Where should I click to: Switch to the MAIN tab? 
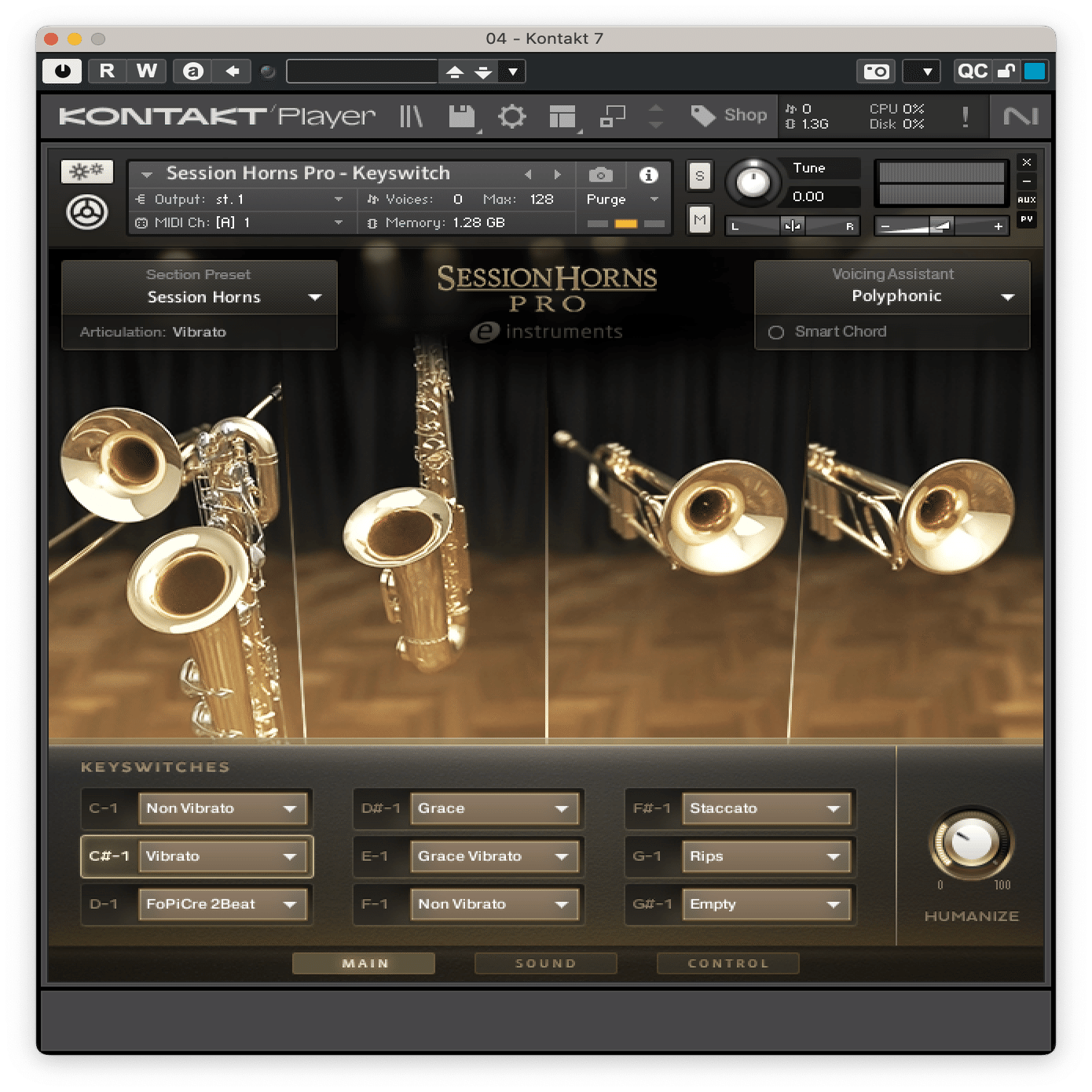[x=364, y=963]
